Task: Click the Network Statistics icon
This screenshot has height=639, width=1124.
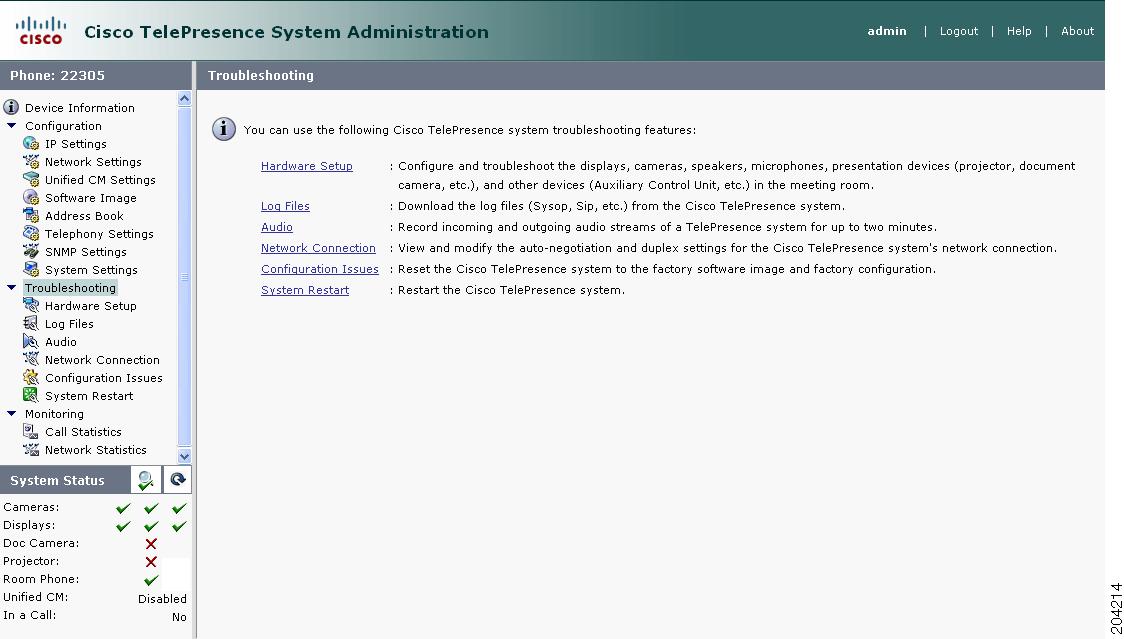Action: 31,450
